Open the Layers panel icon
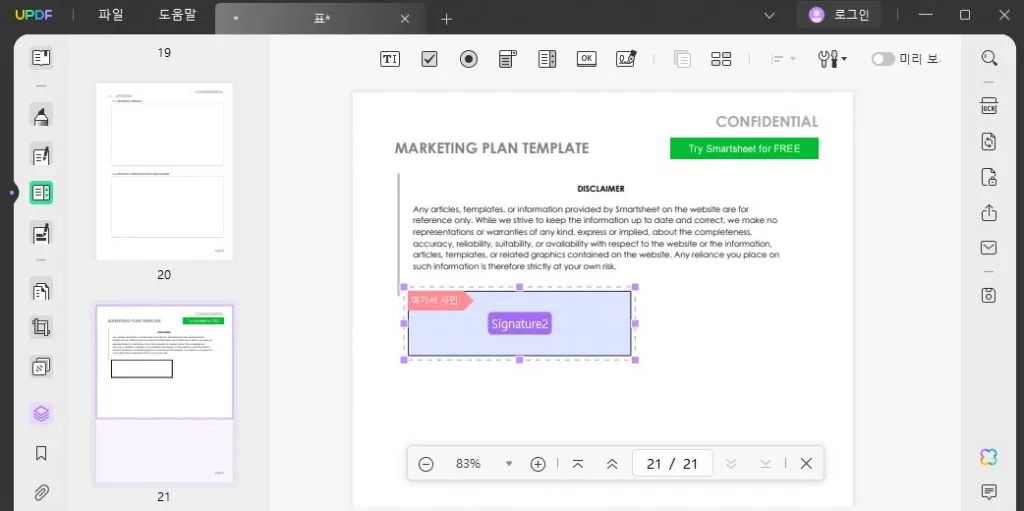The width and height of the screenshot is (1024, 511). coord(41,414)
